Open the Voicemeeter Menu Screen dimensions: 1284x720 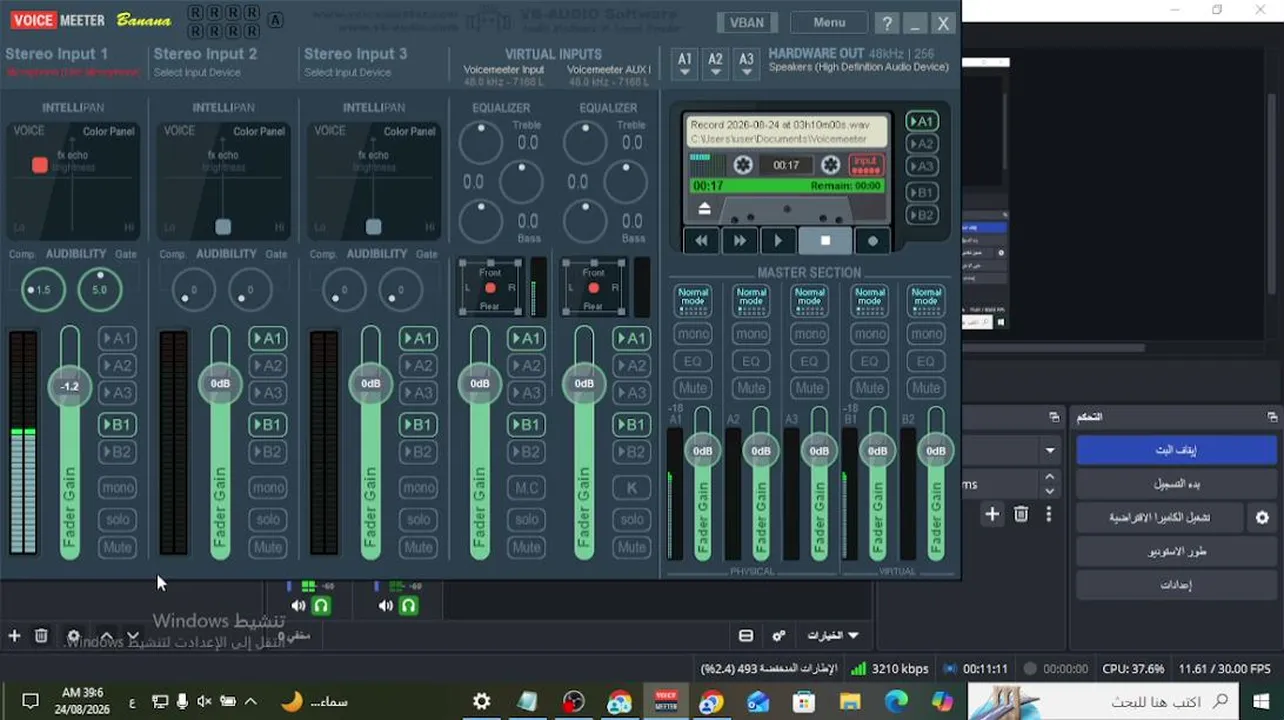coord(829,22)
